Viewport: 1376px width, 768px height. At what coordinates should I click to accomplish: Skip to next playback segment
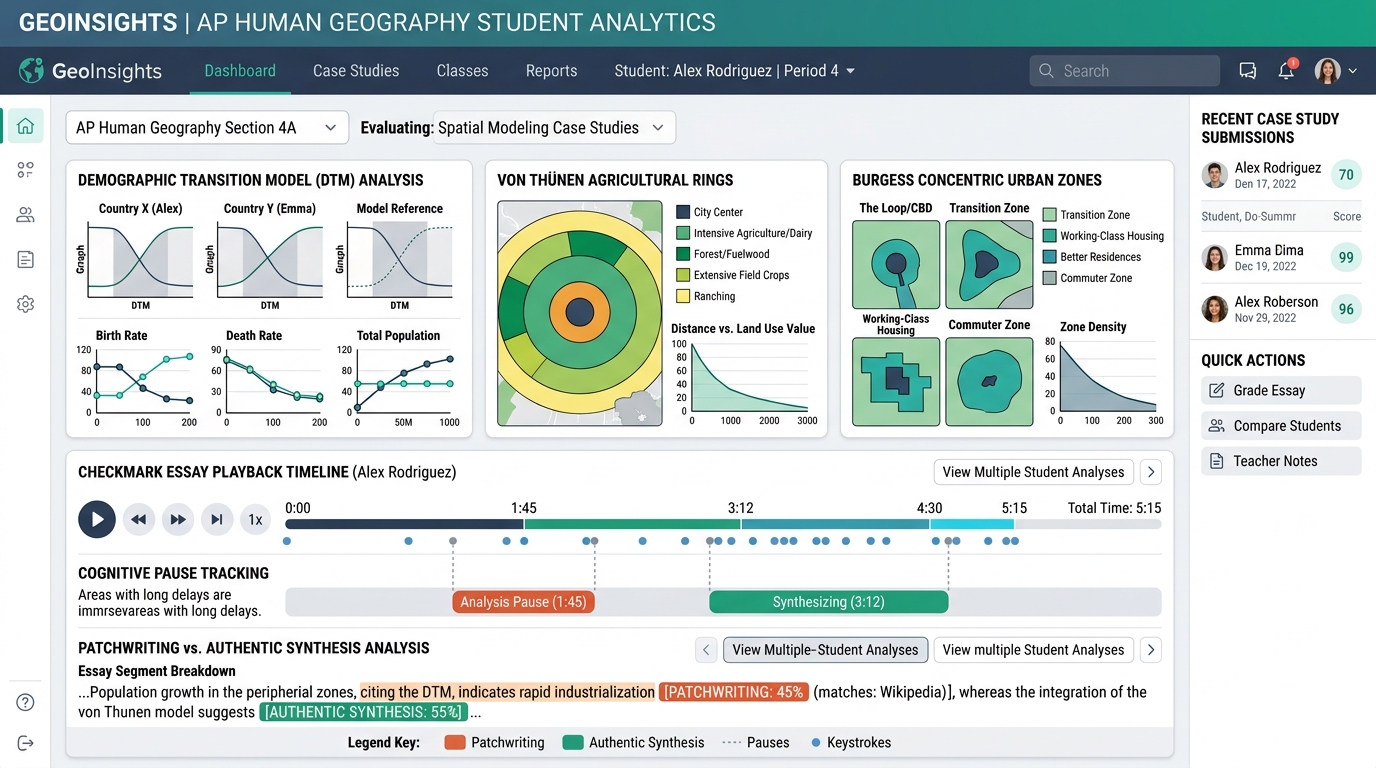click(217, 520)
